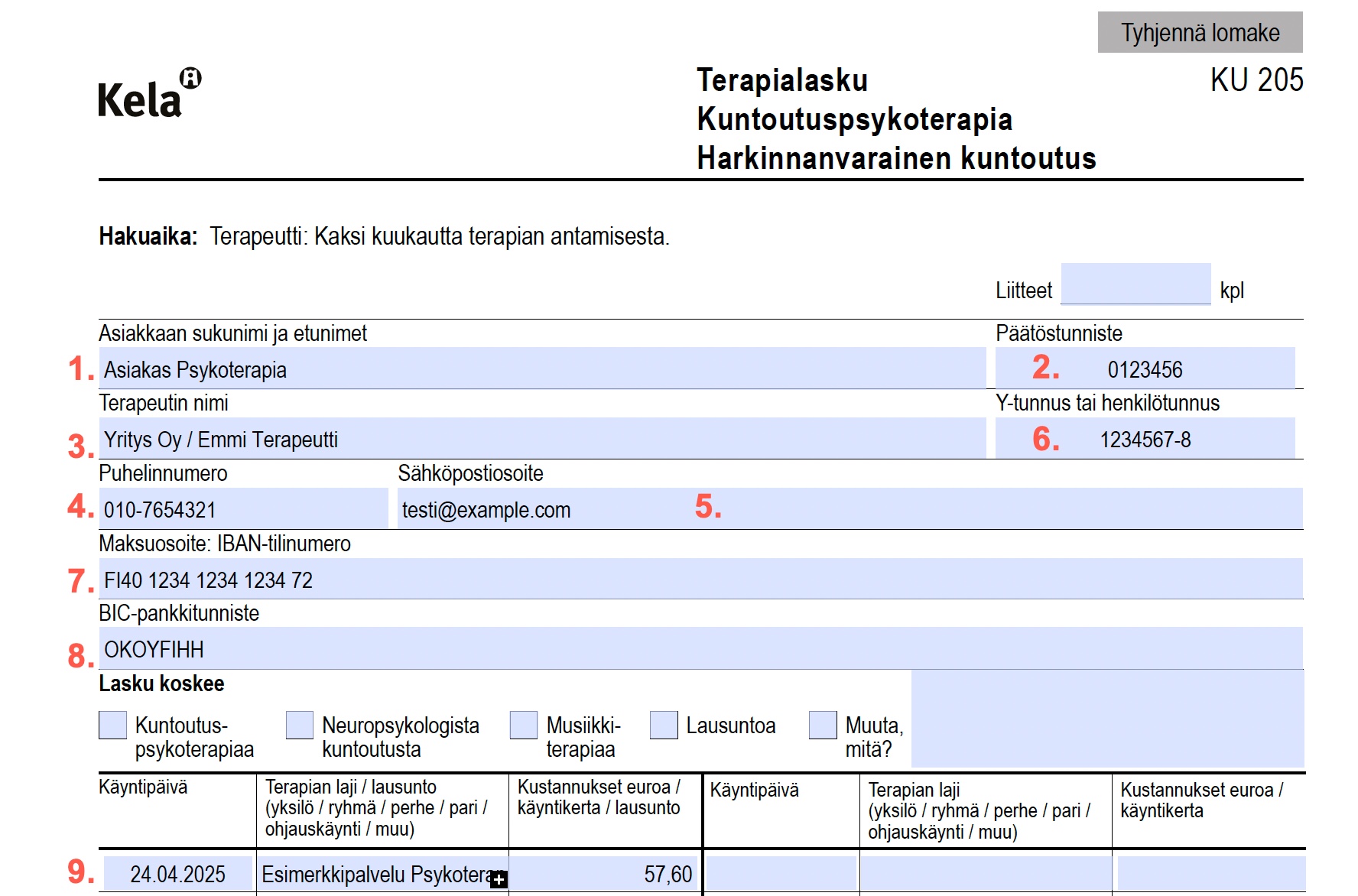Image resolution: width=1358 pixels, height=896 pixels.
Task: Select the Käyntipäivä field with 24.04.2025
Action: pyautogui.click(x=177, y=874)
